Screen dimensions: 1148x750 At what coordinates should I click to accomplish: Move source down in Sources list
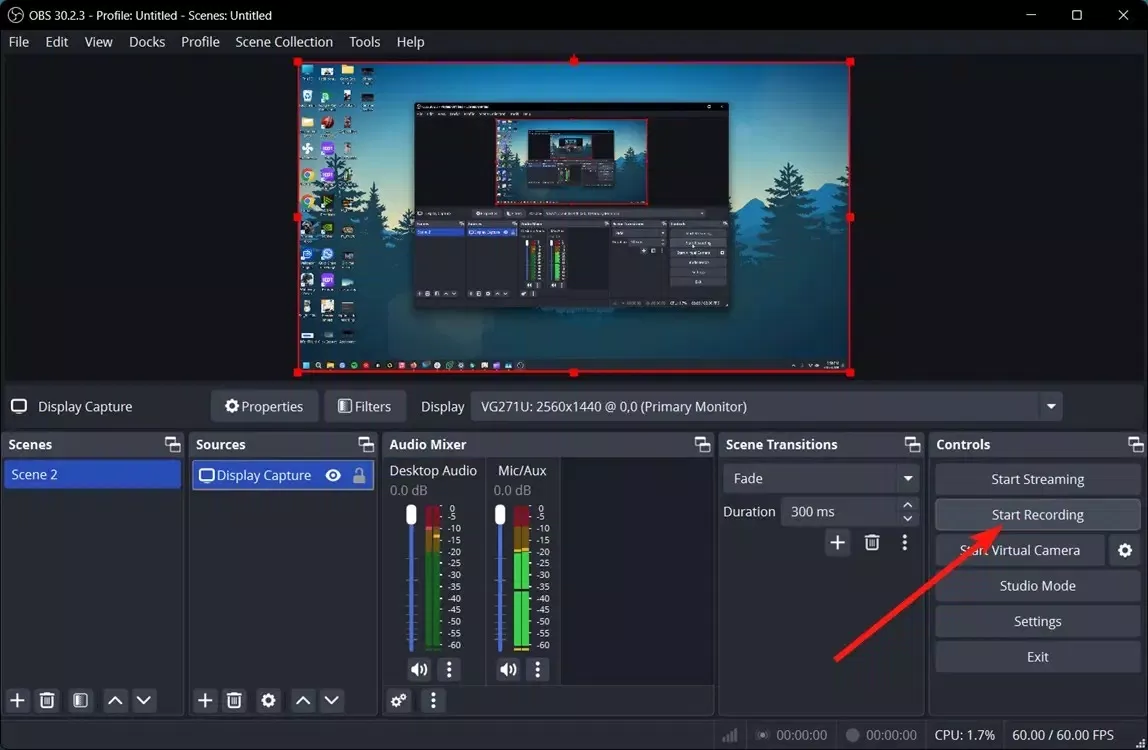click(x=332, y=700)
